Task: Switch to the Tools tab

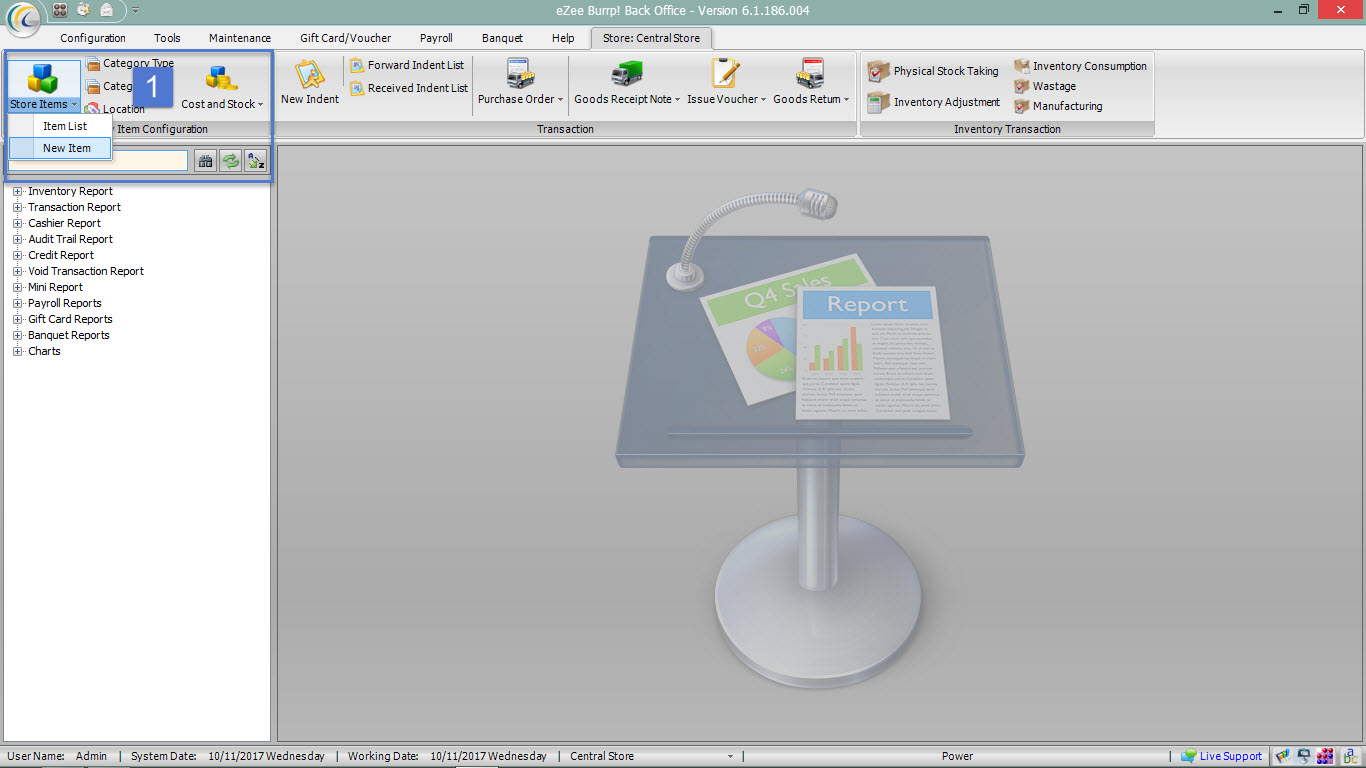Action: (x=167, y=38)
